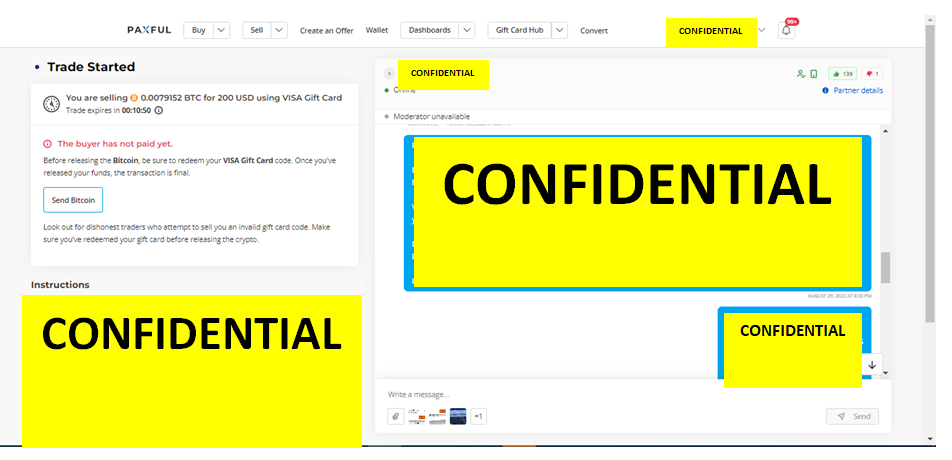Click the red warning icon beside buyer not paid
Image resolution: width=952 pixels, height=460 pixels.
(47, 144)
